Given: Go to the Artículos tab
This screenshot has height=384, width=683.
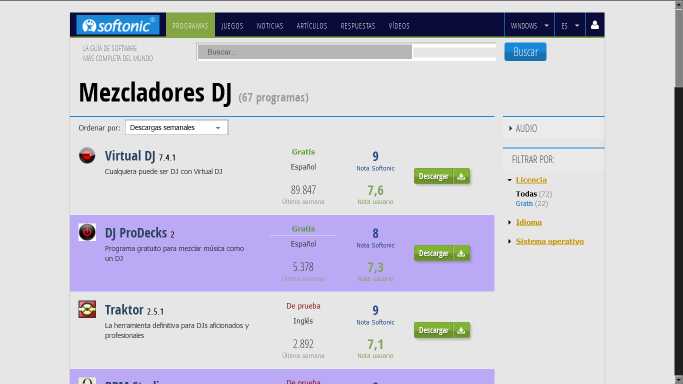Looking at the screenshot, I should click(x=312, y=26).
